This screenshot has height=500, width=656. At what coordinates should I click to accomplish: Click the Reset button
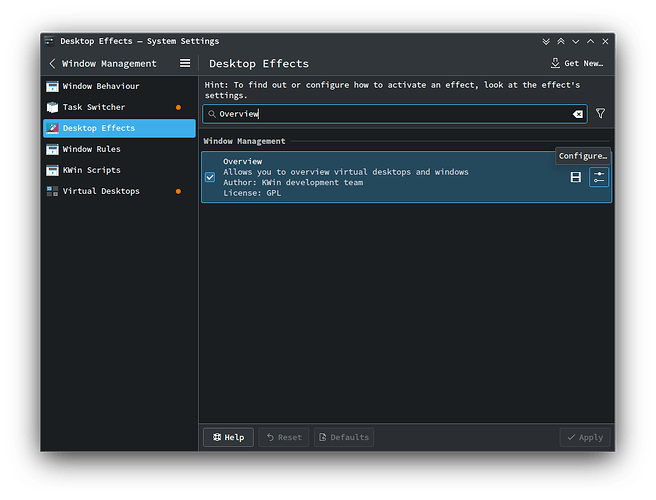tap(284, 437)
